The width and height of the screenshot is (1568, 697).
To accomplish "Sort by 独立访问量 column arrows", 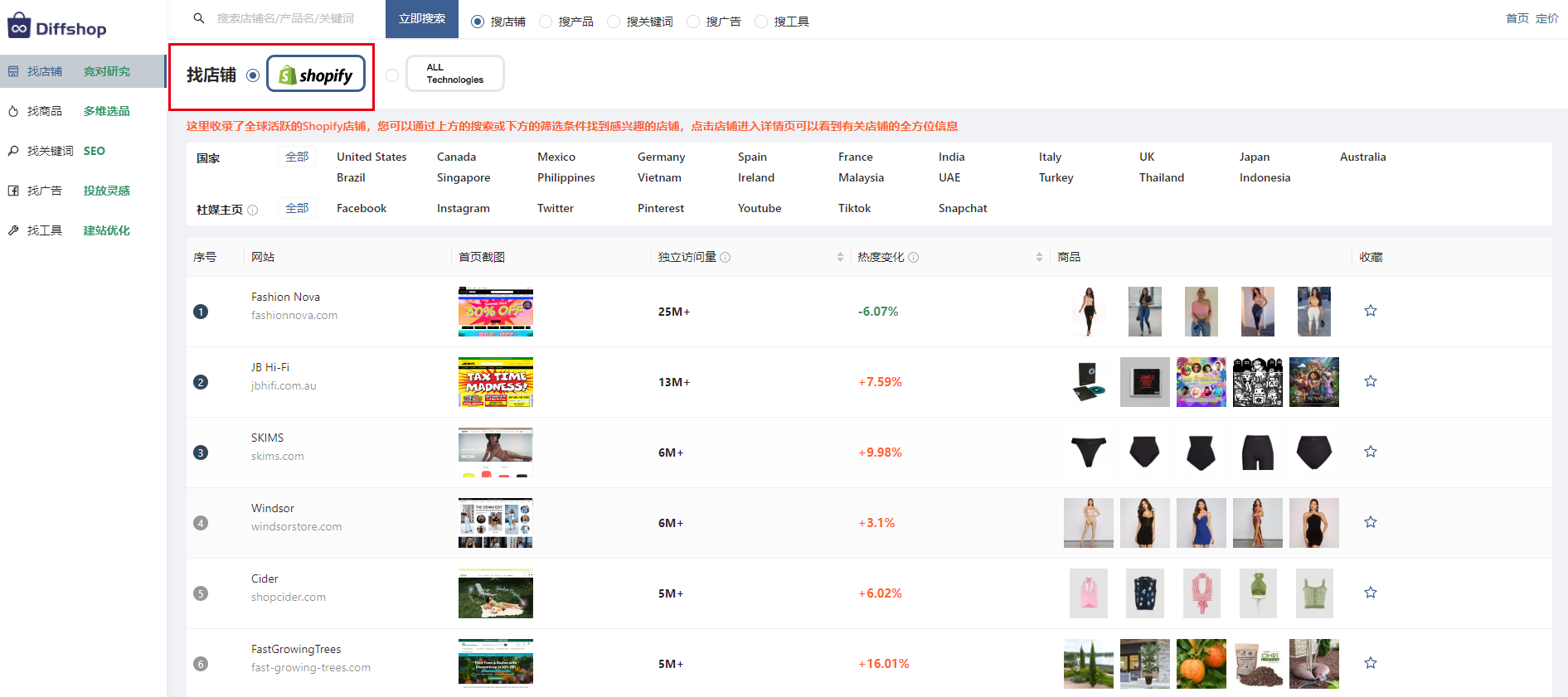I will click(x=840, y=258).
